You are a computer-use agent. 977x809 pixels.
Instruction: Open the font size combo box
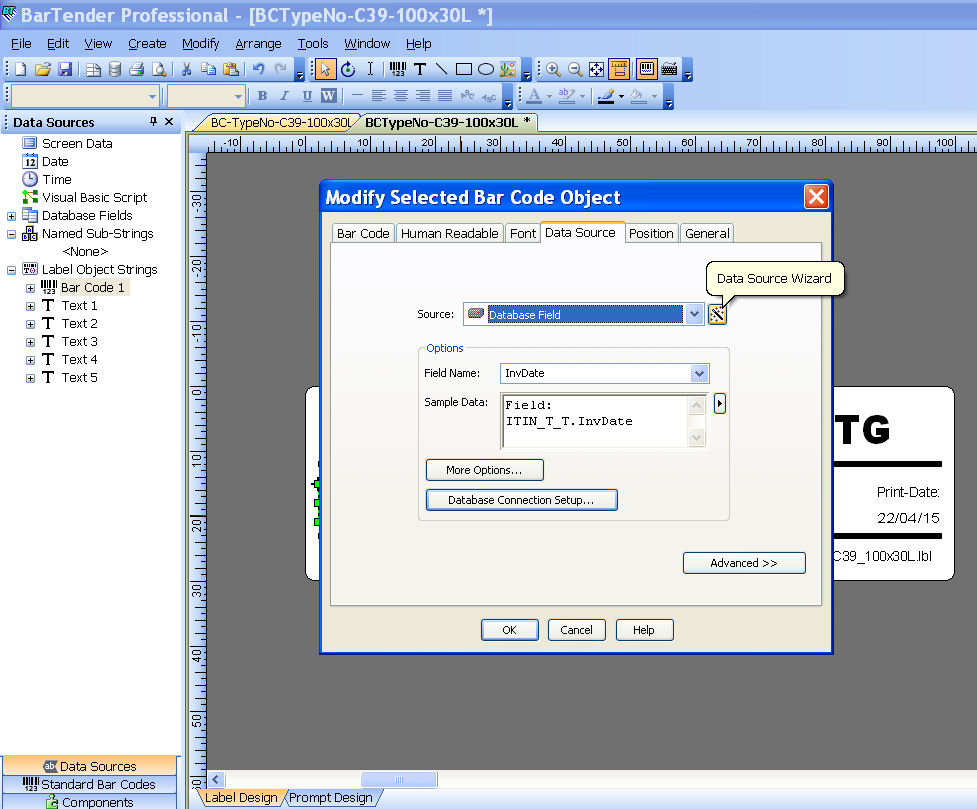coord(206,97)
